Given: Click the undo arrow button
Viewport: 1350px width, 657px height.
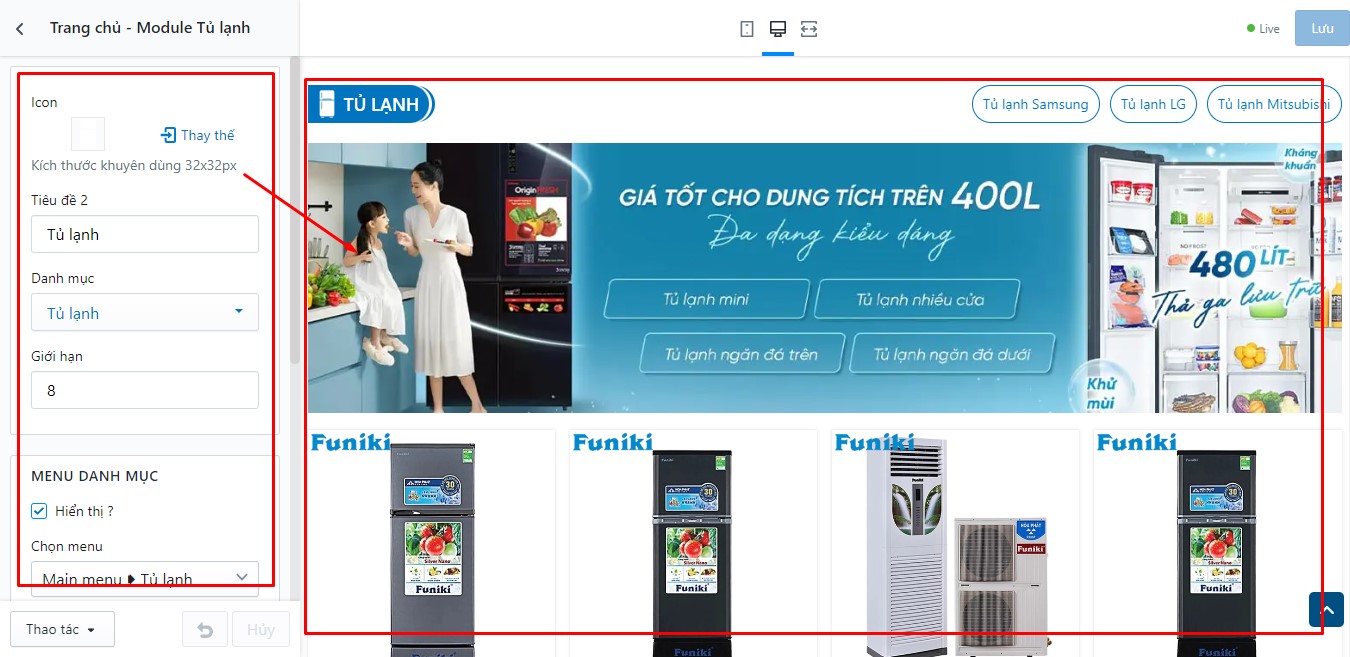Looking at the screenshot, I should click(205, 630).
